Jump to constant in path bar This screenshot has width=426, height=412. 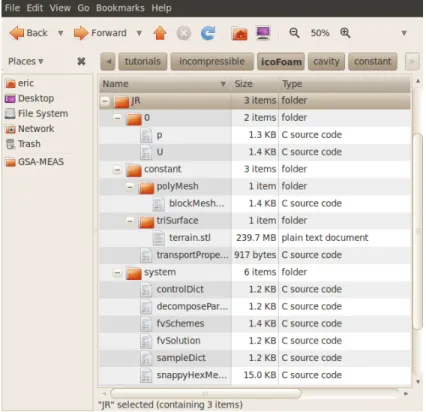click(373, 62)
